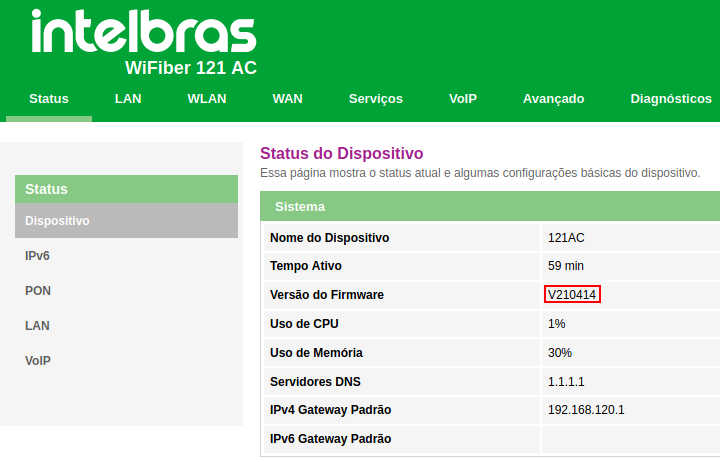Click the IPv6 Gateway Padrão label
The height and width of the screenshot is (462, 720).
[x=331, y=439]
